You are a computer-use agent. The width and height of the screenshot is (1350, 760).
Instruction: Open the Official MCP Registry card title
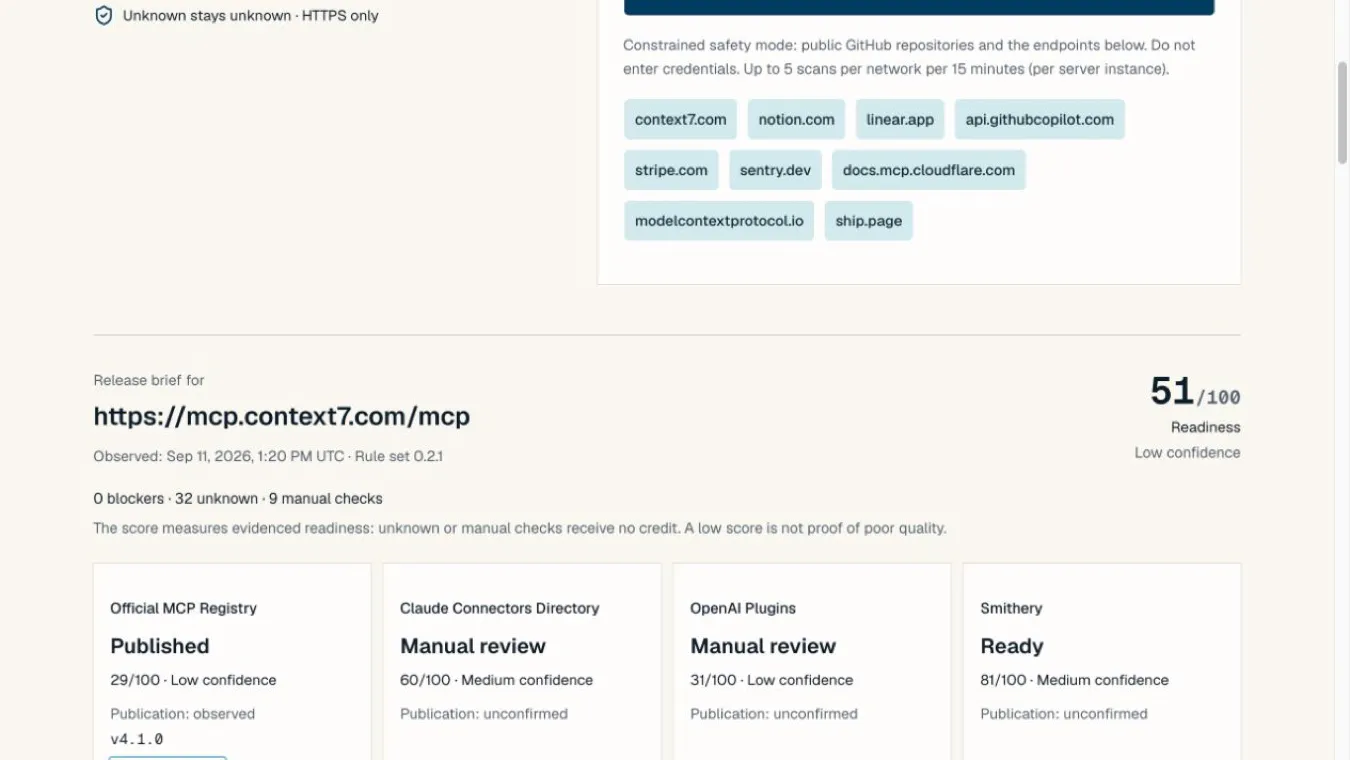click(x=183, y=608)
